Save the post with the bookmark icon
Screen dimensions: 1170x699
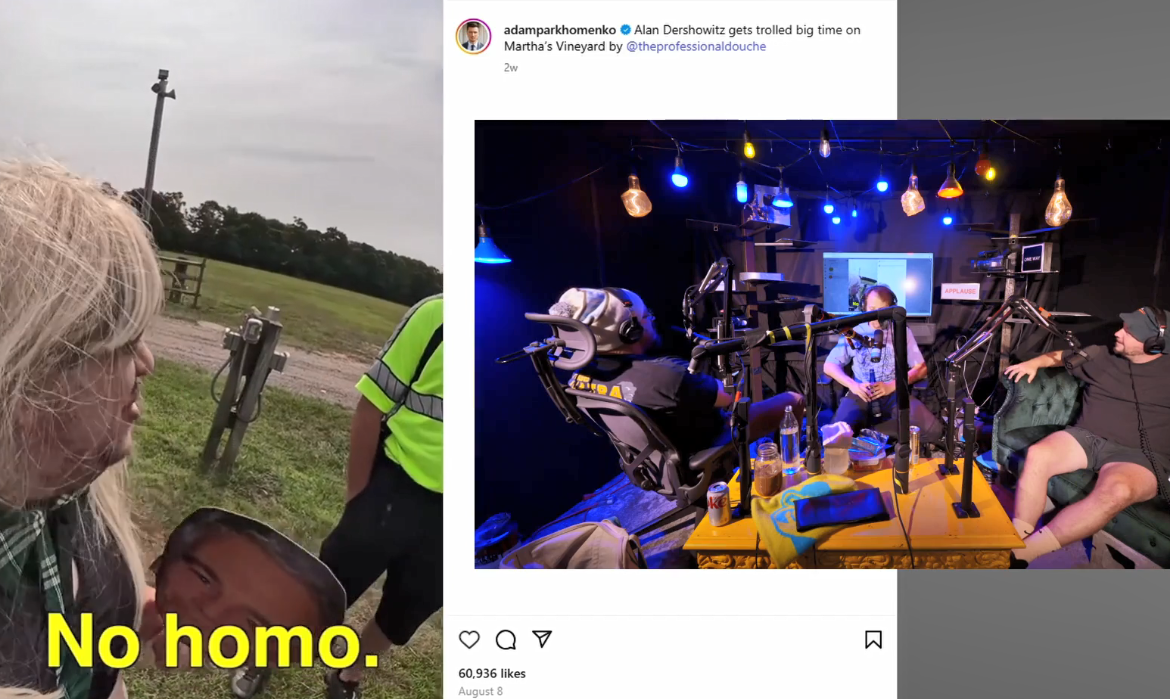(x=873, y=639)
